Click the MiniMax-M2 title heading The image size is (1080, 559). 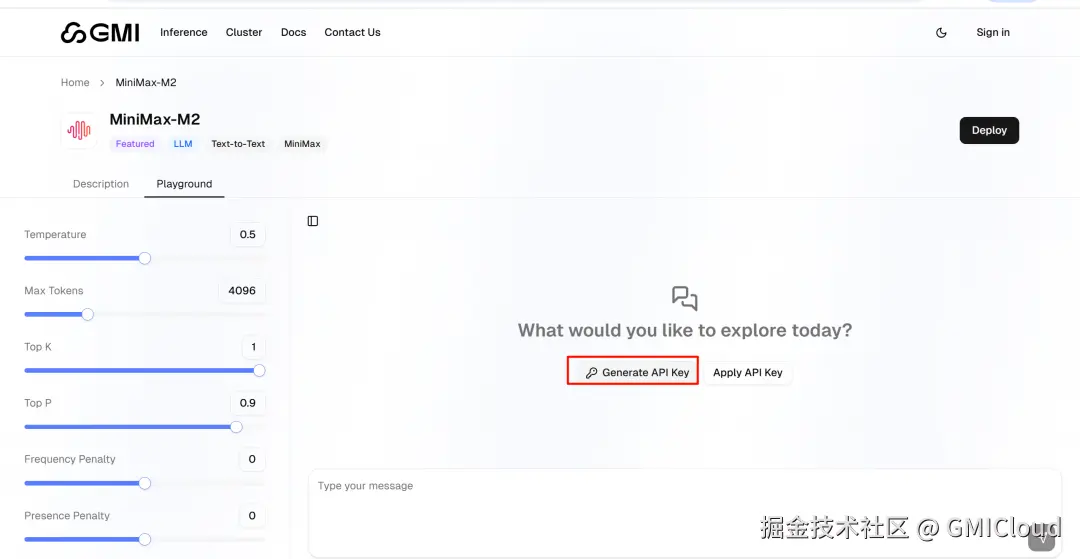click(x=155, y=119)
